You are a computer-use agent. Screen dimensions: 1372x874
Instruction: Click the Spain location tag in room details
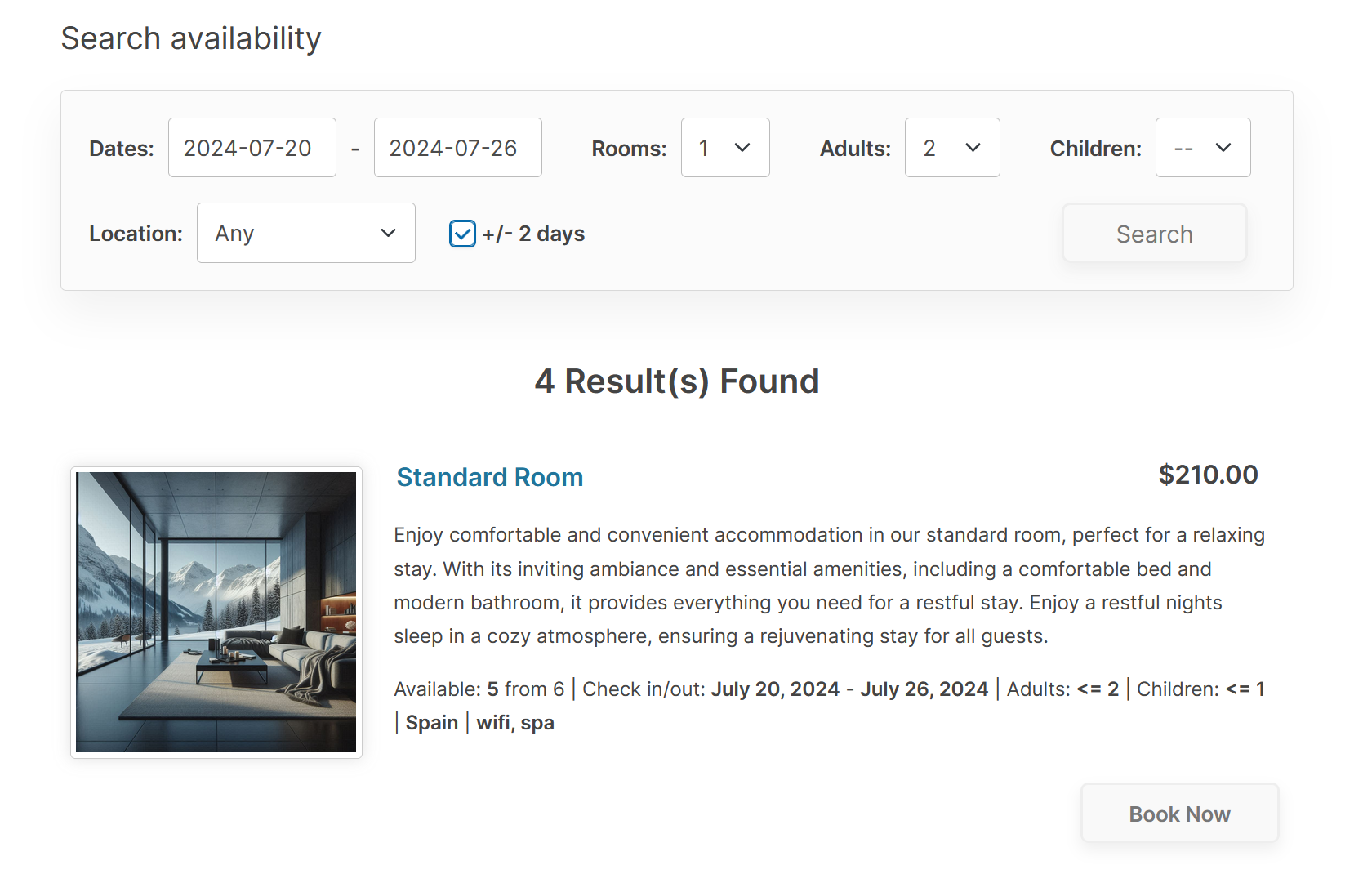coord(431,722)
